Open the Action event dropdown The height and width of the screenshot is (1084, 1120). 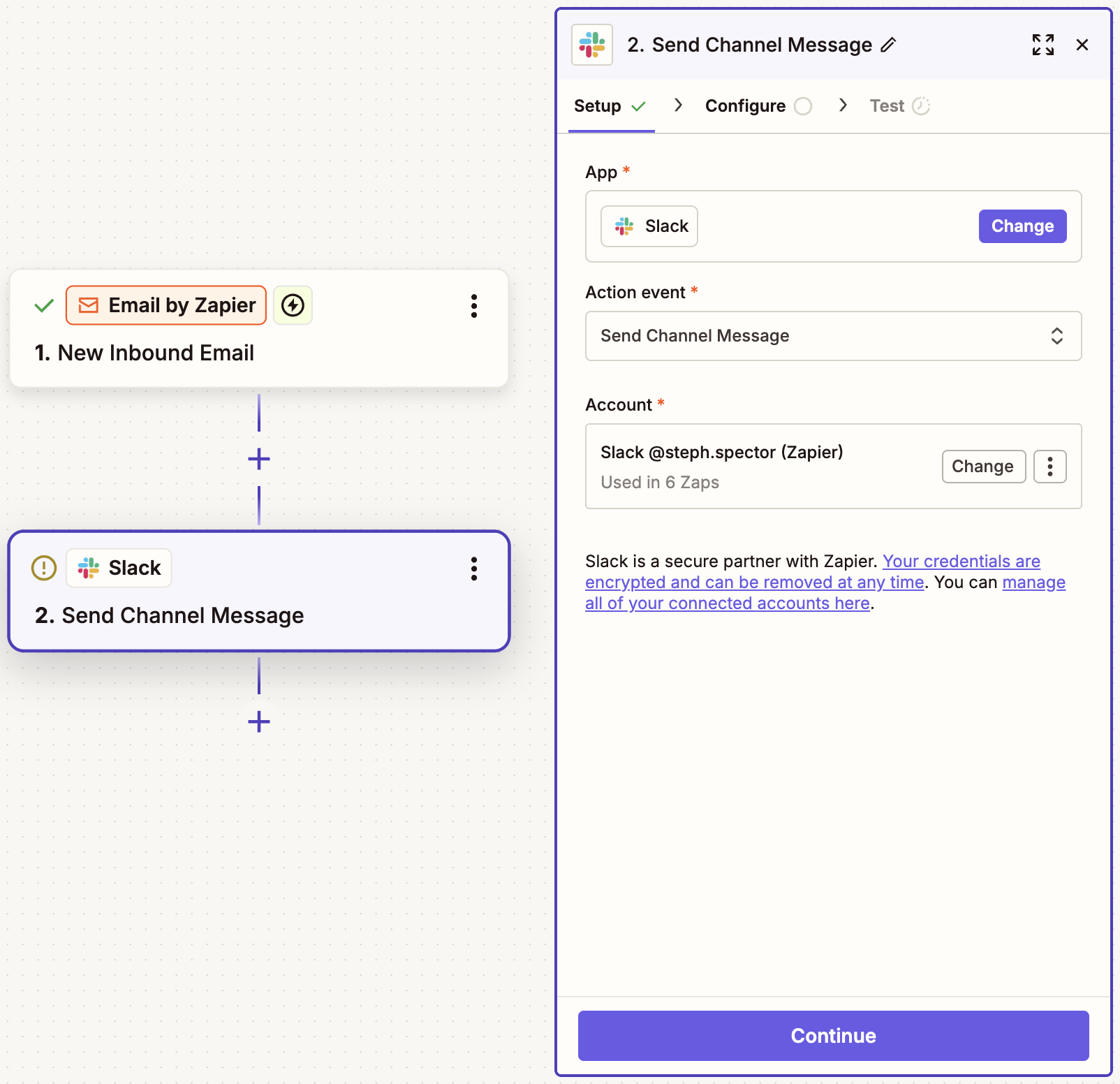click(x=833, y=336)
